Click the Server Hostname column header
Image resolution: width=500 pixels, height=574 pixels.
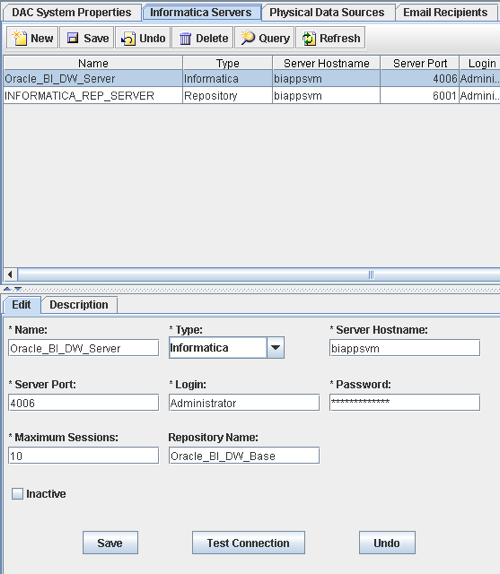(326, 63)
